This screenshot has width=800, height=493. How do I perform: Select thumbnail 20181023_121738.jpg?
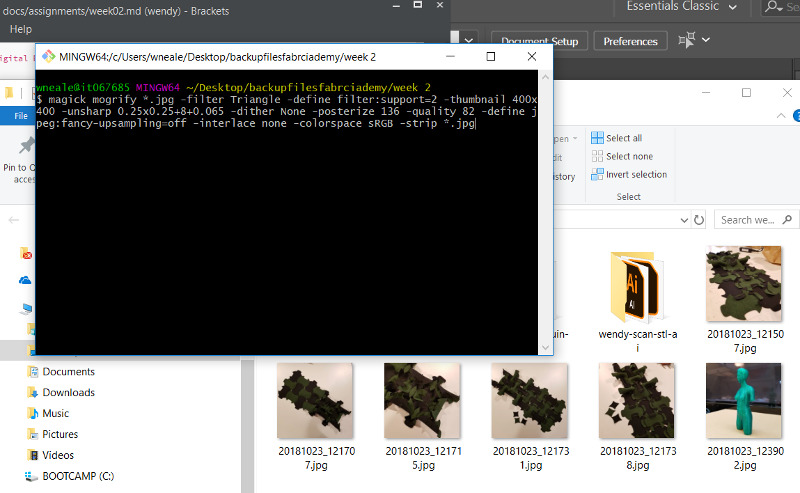pyautogui.click(x=637, y=417)
